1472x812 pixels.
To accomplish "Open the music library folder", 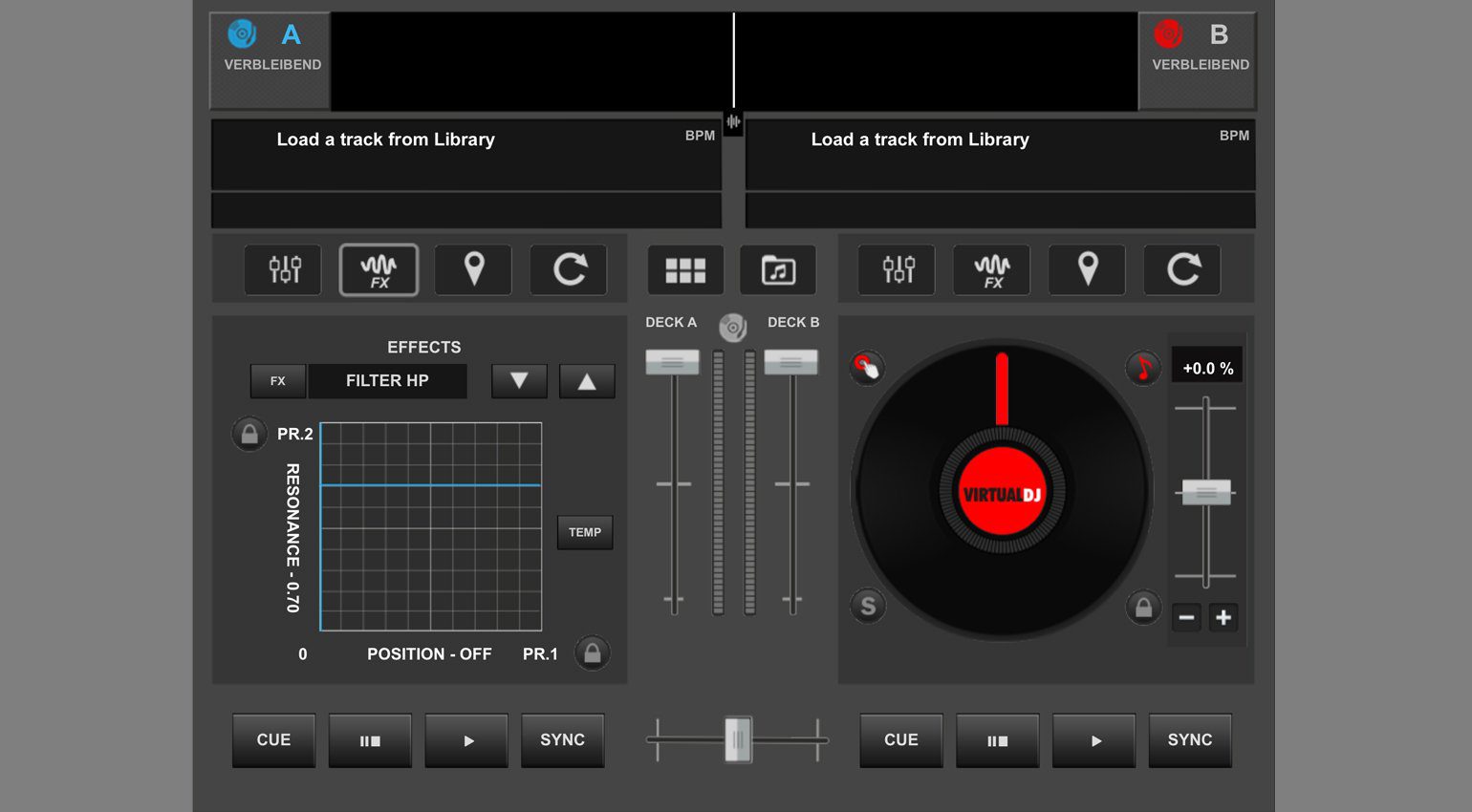I will (x=778, y=270).
